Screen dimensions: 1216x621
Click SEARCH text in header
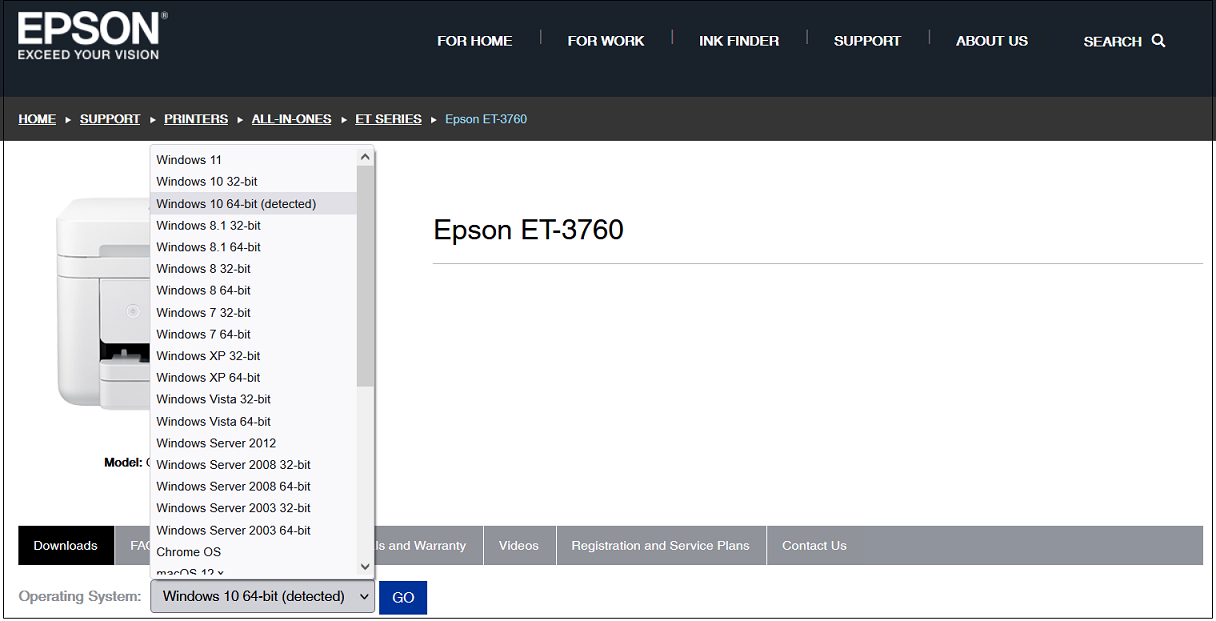[x=1112, y=41]
